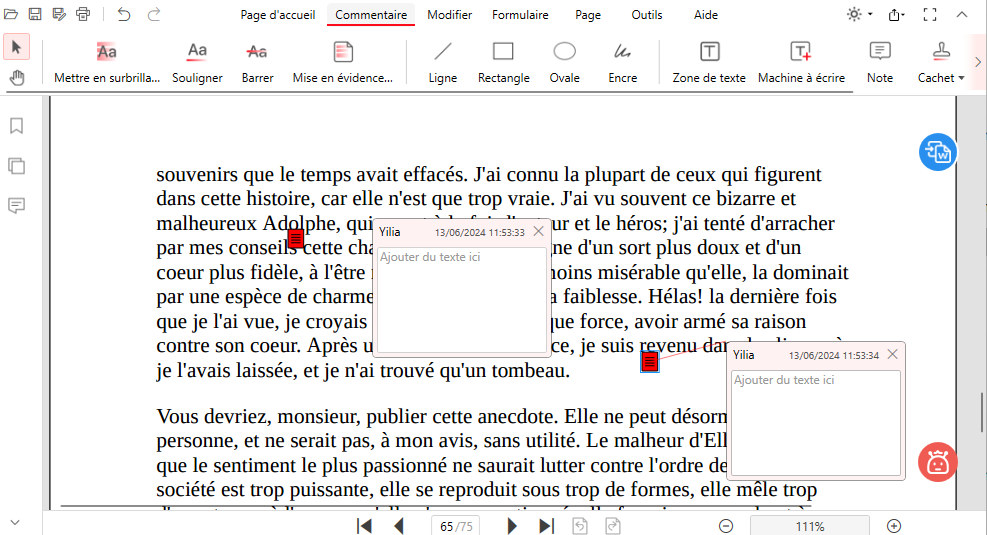Collapse the ribbon with the up chevron
The image size is (987, 535).
[962, 14]
